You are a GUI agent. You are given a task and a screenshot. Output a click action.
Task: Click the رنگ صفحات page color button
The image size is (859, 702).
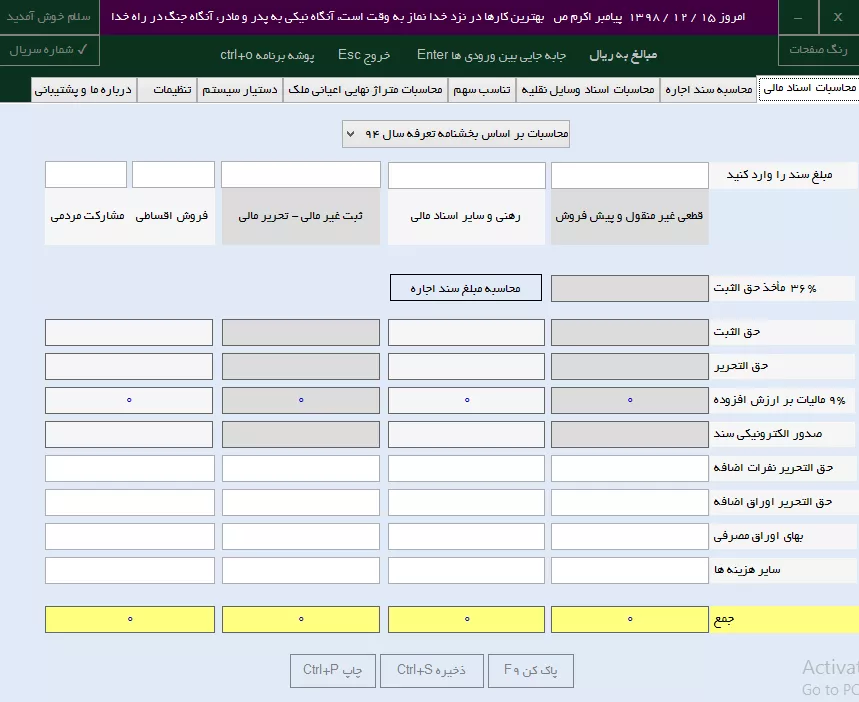817,49
